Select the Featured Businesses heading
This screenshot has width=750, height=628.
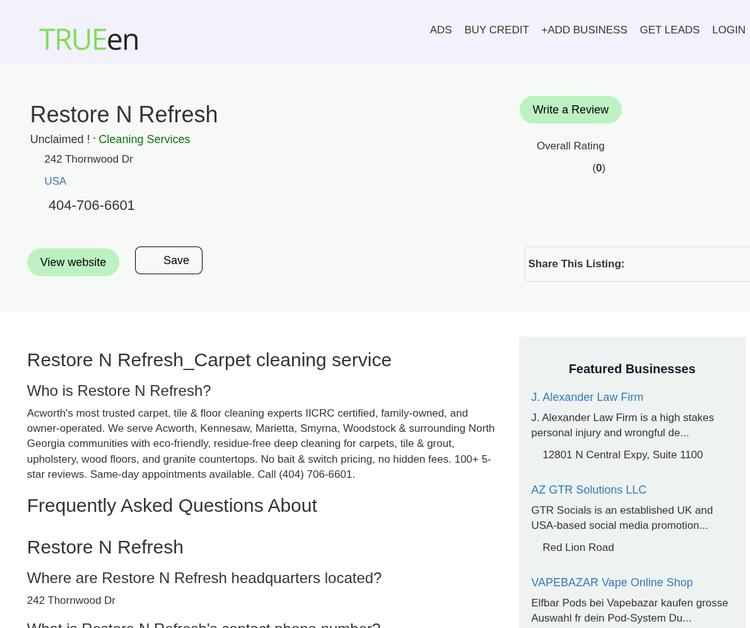coord(632,369)
